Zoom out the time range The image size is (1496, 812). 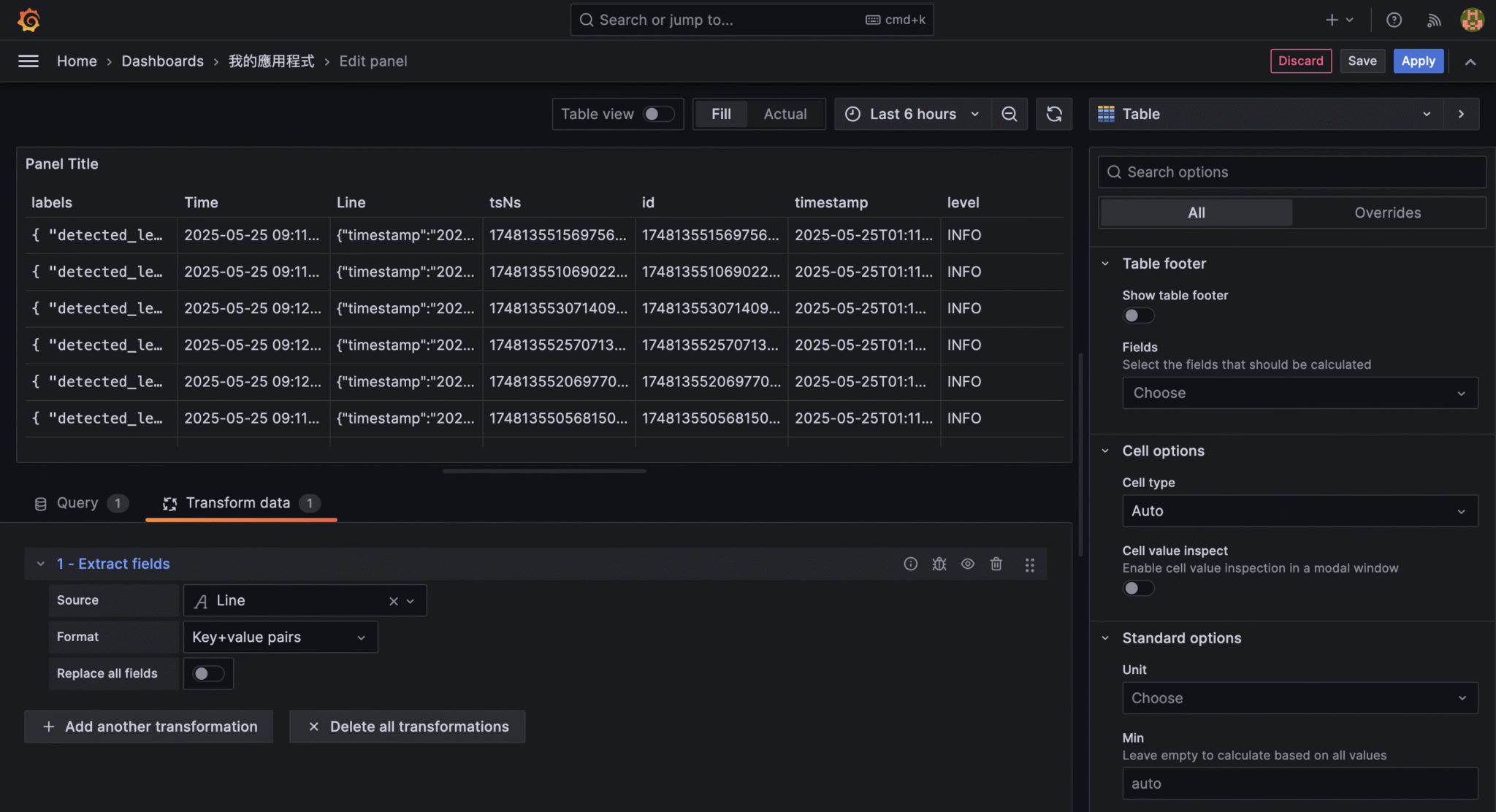(1008, 114)
